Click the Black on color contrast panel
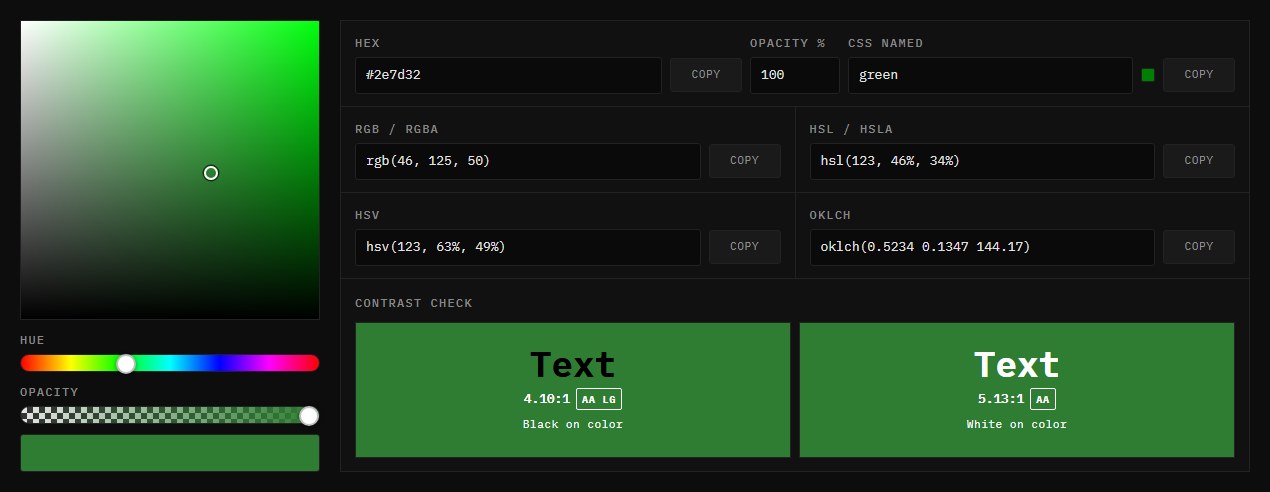The image size is (1270, 492). click(573, 390)
